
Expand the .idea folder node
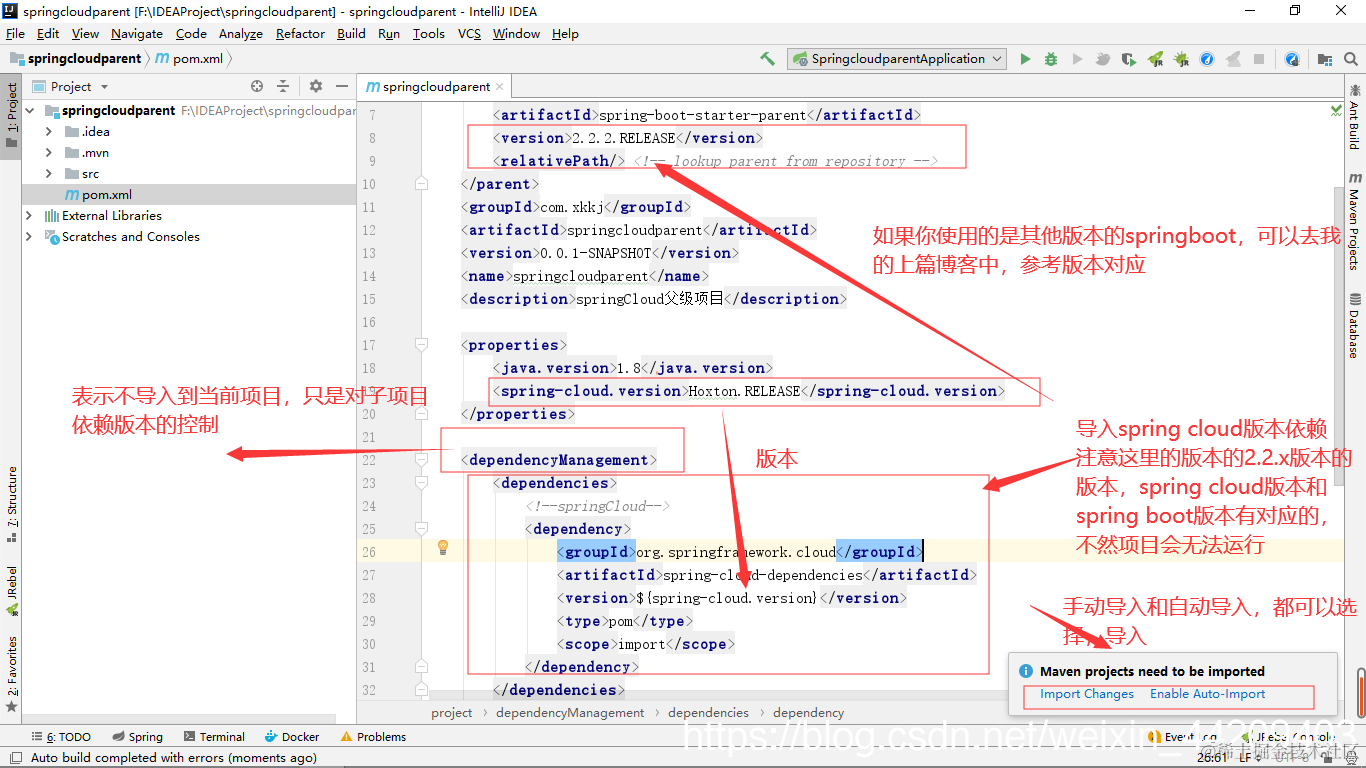pos(49,132)
